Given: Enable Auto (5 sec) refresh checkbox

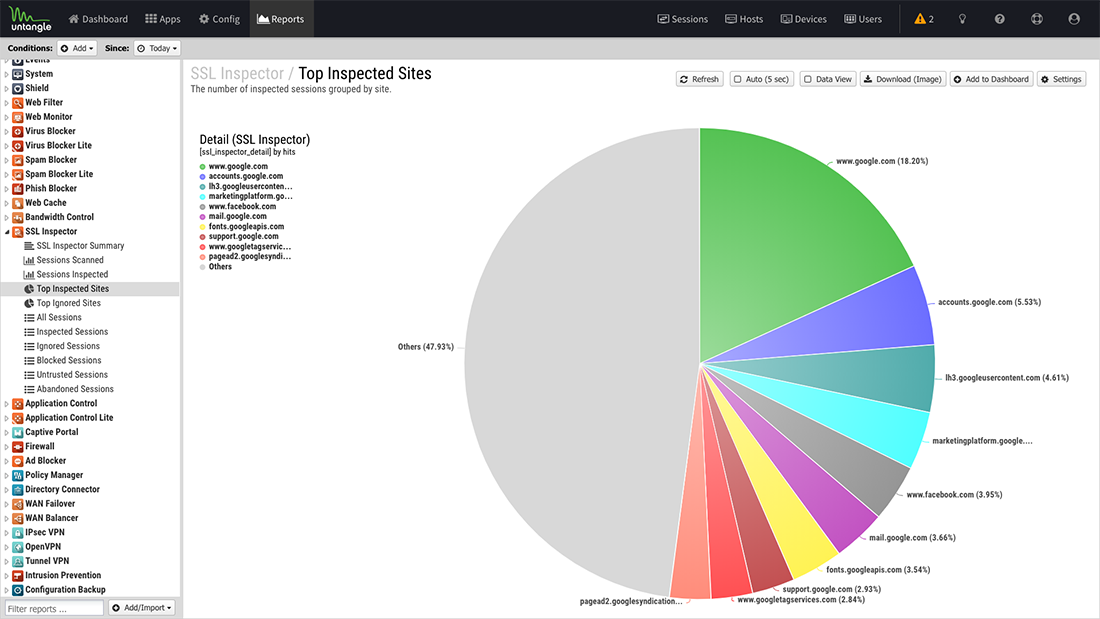Looking at the screenshot, I should click(x=737, y=79).
